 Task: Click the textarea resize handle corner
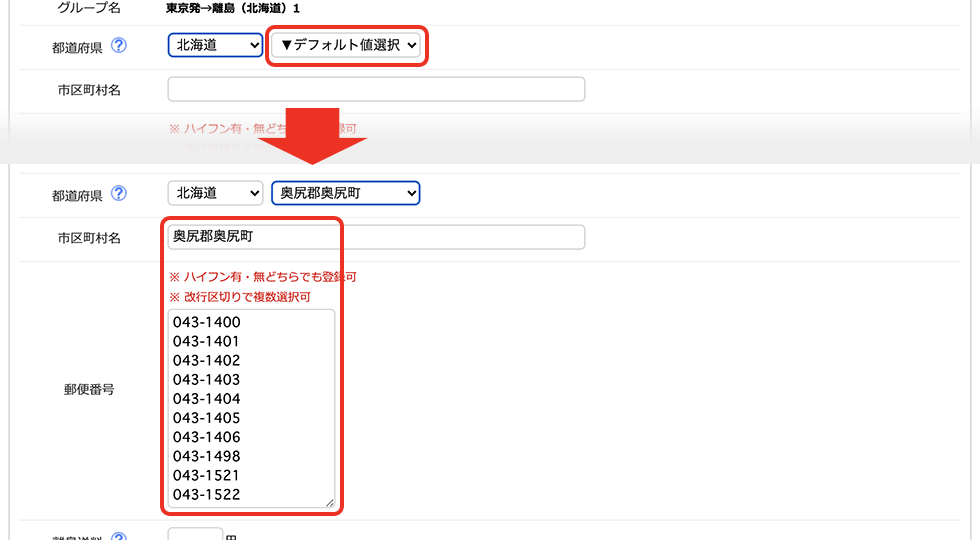(x=330, y=502)
